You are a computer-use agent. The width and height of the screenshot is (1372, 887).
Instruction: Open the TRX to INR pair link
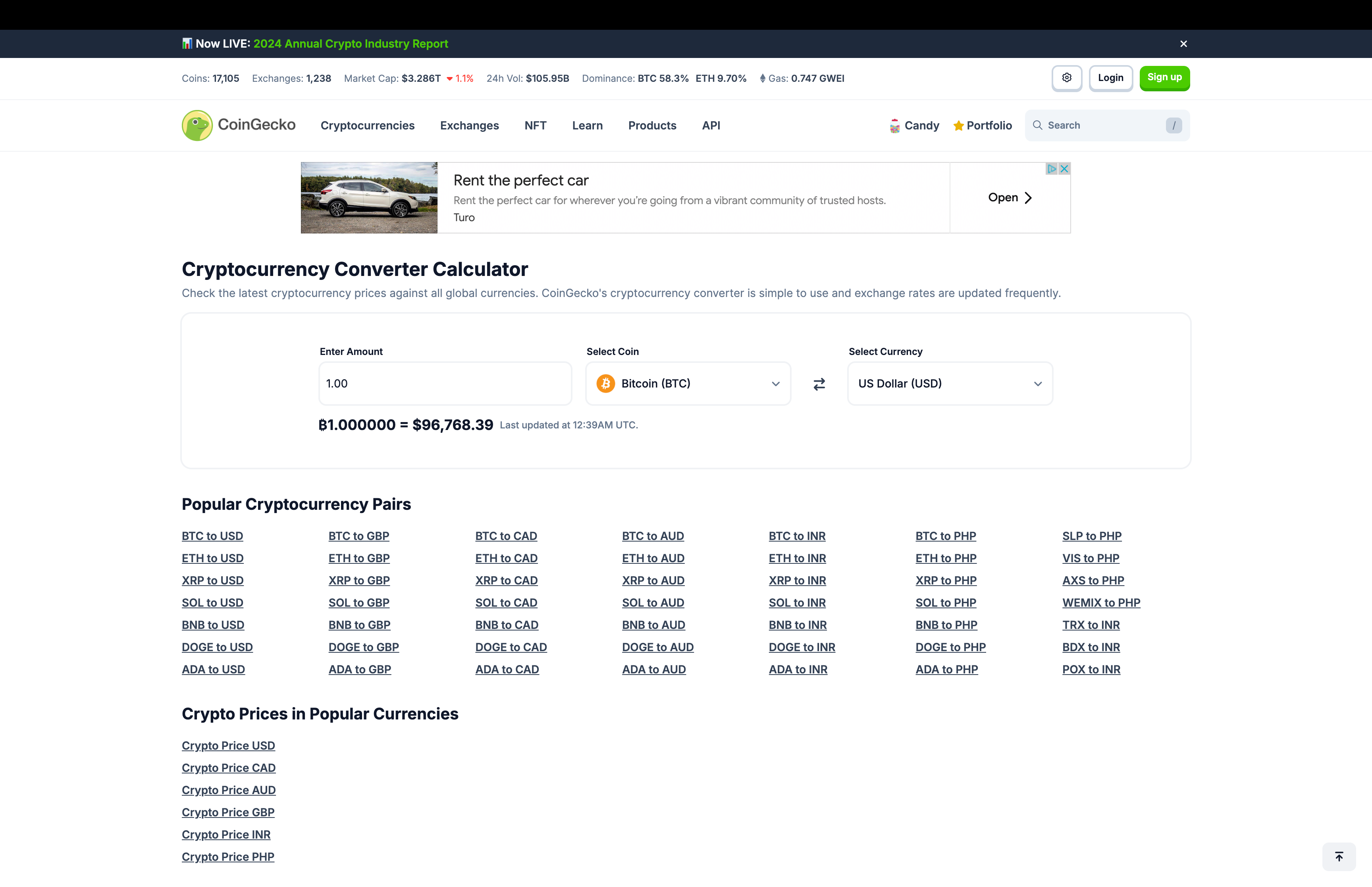pyautogui.click(x=1091, y=625)
